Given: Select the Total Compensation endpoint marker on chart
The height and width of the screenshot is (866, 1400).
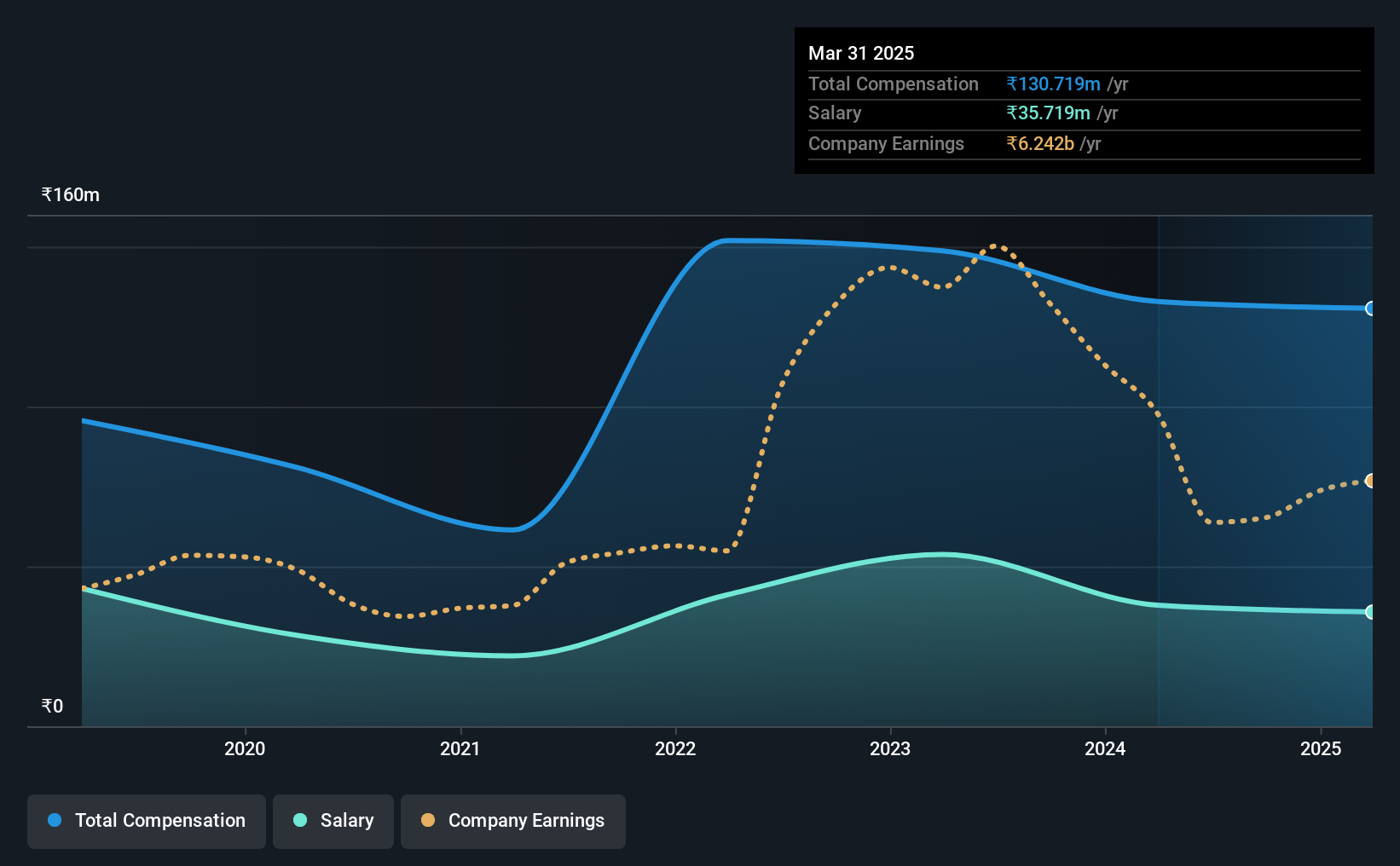Looking at the screenshot, I should (x=1370, y=309).
